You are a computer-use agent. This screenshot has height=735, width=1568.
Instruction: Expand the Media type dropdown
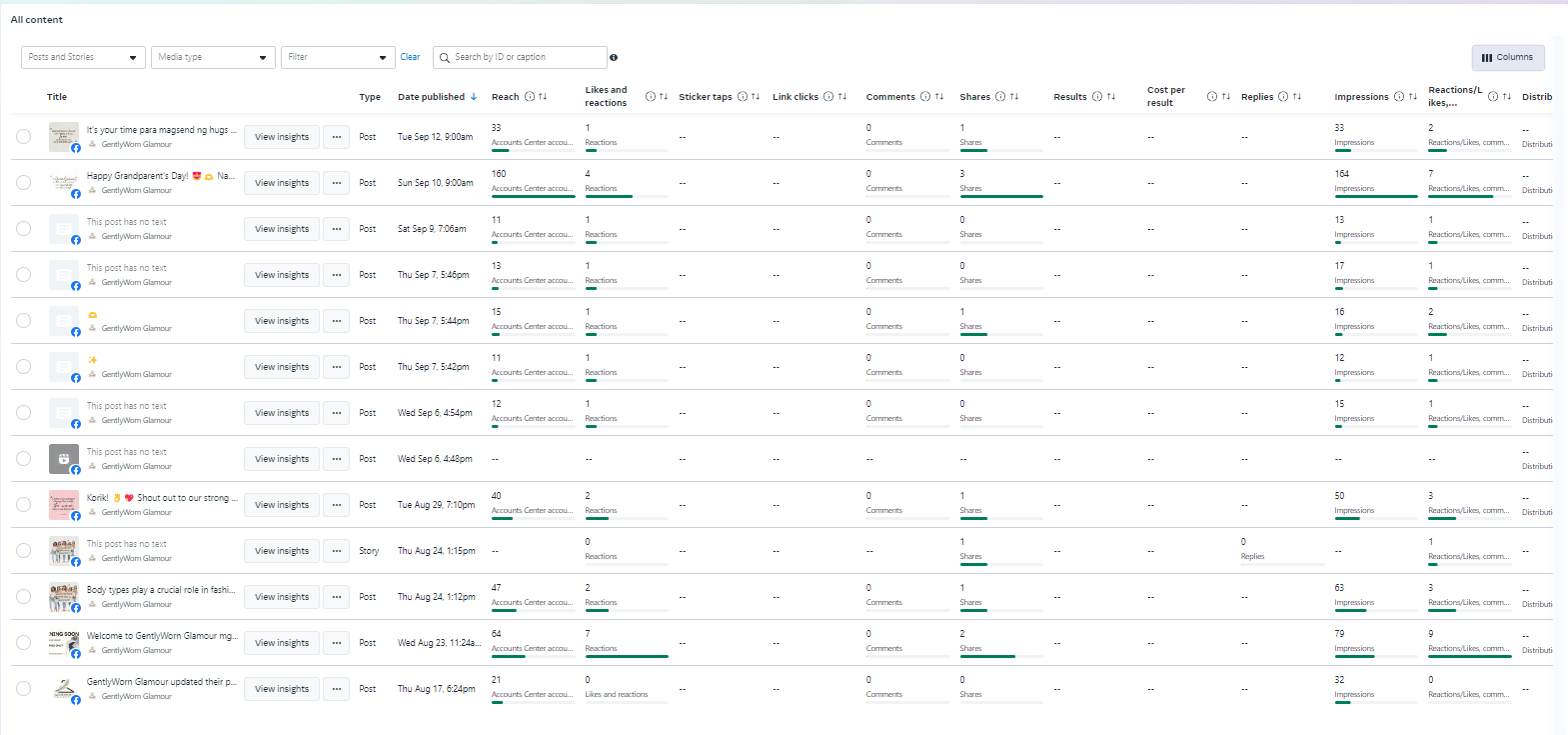[x=213, y=57]
